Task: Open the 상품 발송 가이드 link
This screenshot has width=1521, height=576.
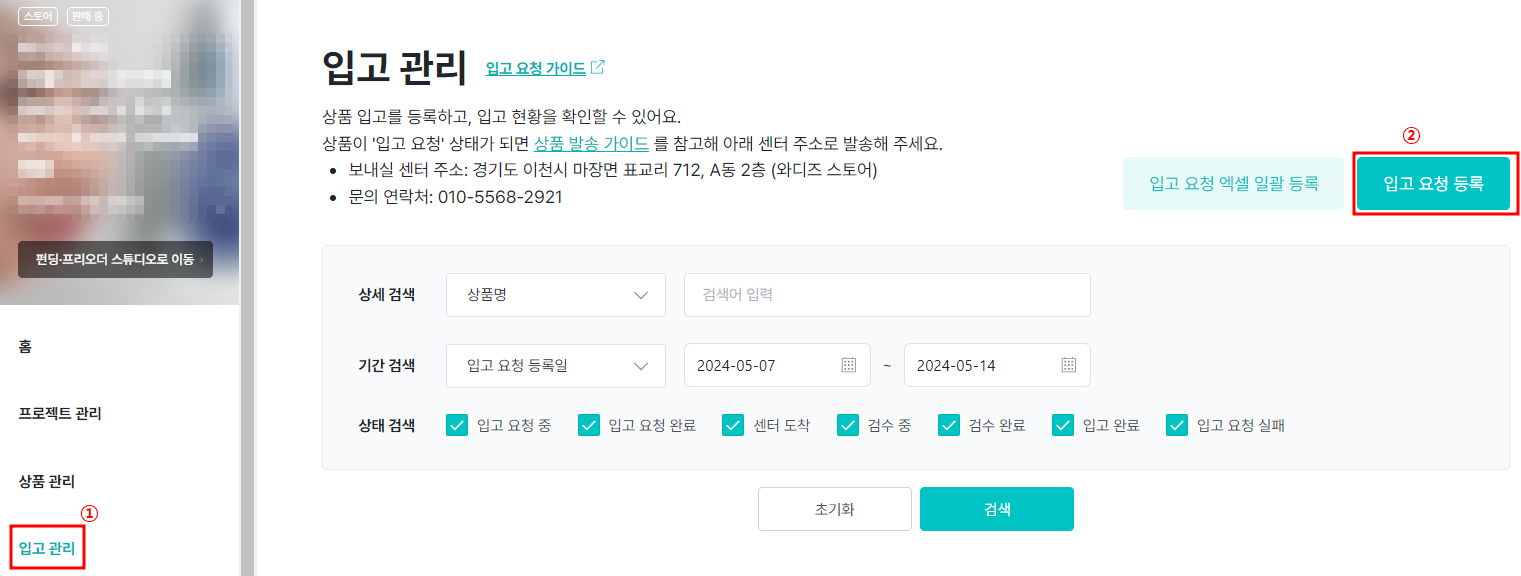Action: point(592,143)
